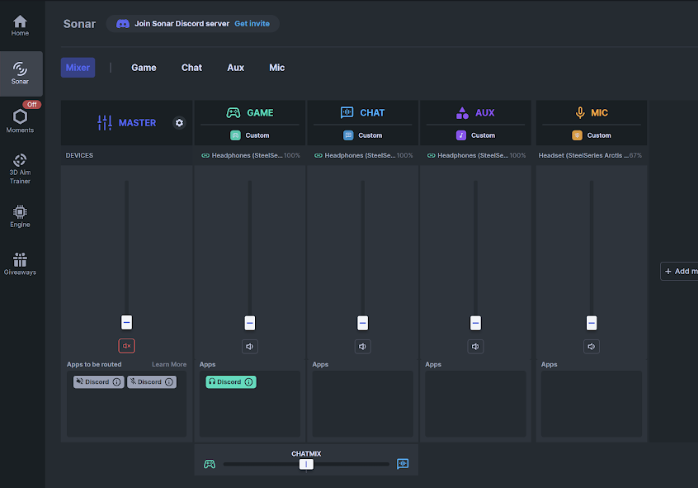Click the Chat header icon
The width and height of the screenshot is (698, 488).
[347, 113]
